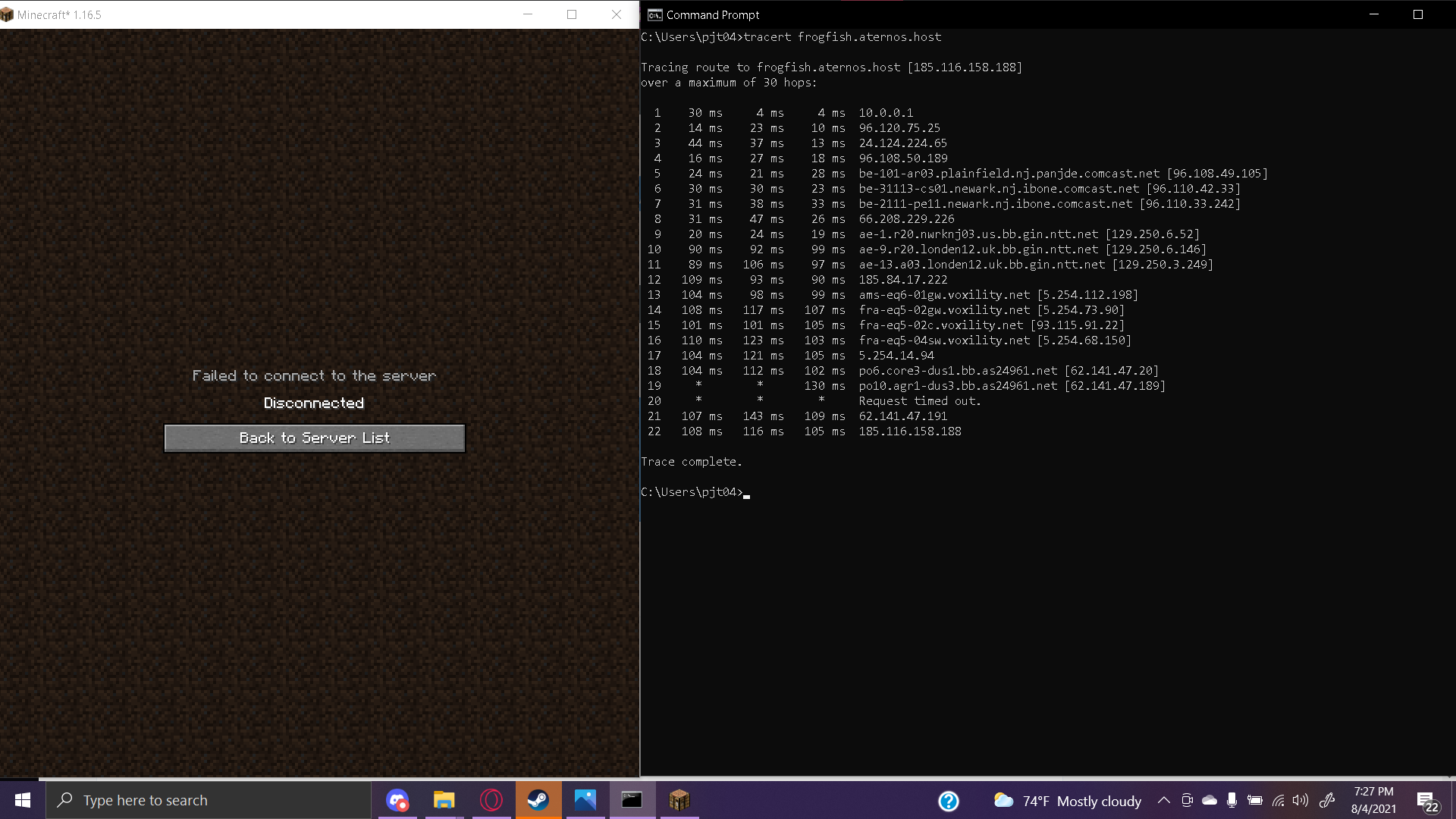
Task: Minimize the Minecraft window
Action: pos(528,14)
